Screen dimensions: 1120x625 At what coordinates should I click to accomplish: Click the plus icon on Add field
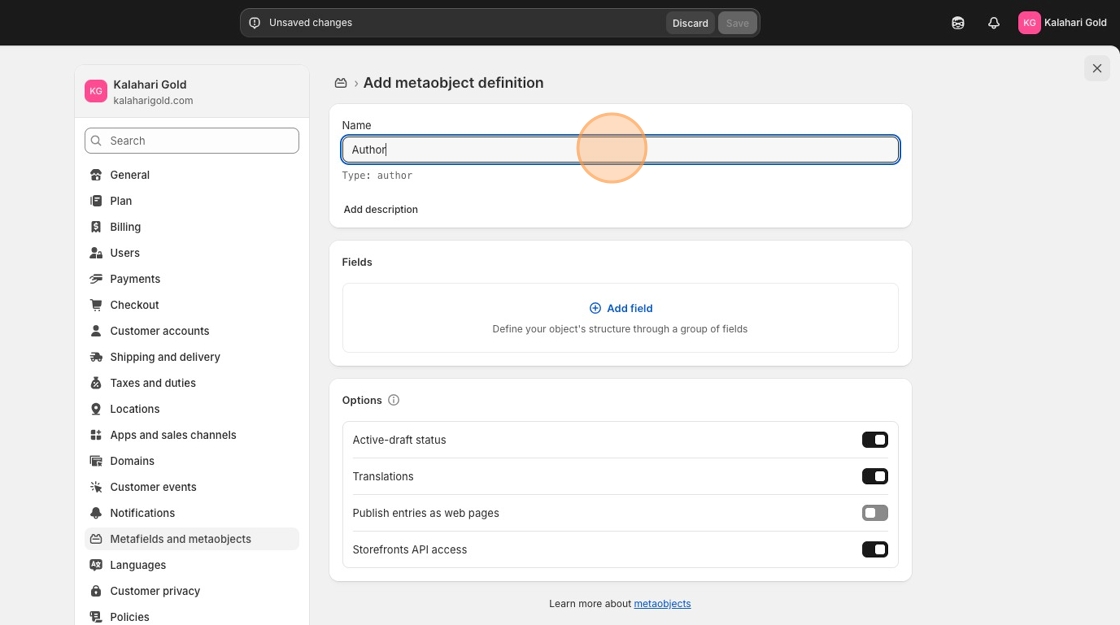pyautogui.click(x=595, y=308)
